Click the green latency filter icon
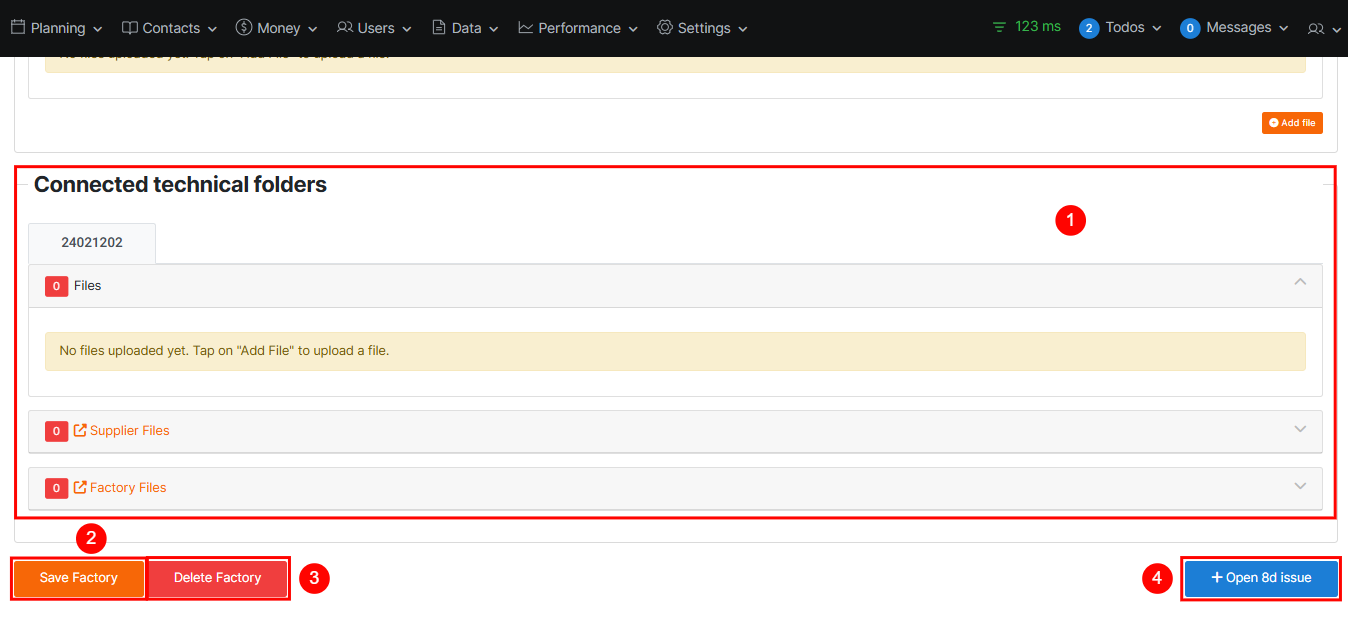Viewport: 1348px width, 624px height. (x=999, y=28)
